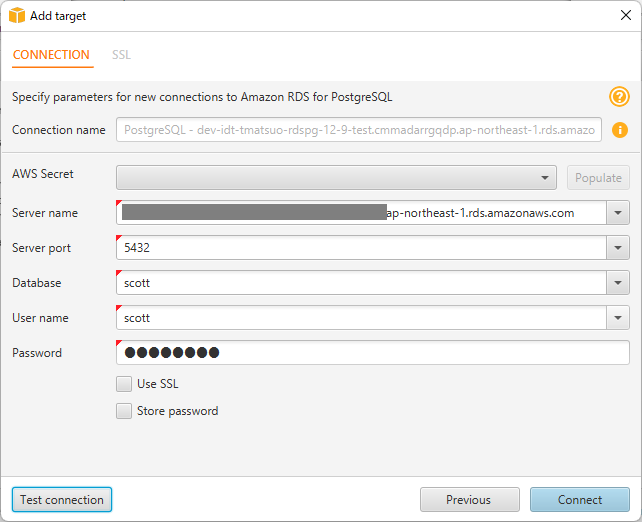Click the orange info icon beside Connection name
Image resolution: width=642 pixels, height=522 pixels.
coord(619,130)
